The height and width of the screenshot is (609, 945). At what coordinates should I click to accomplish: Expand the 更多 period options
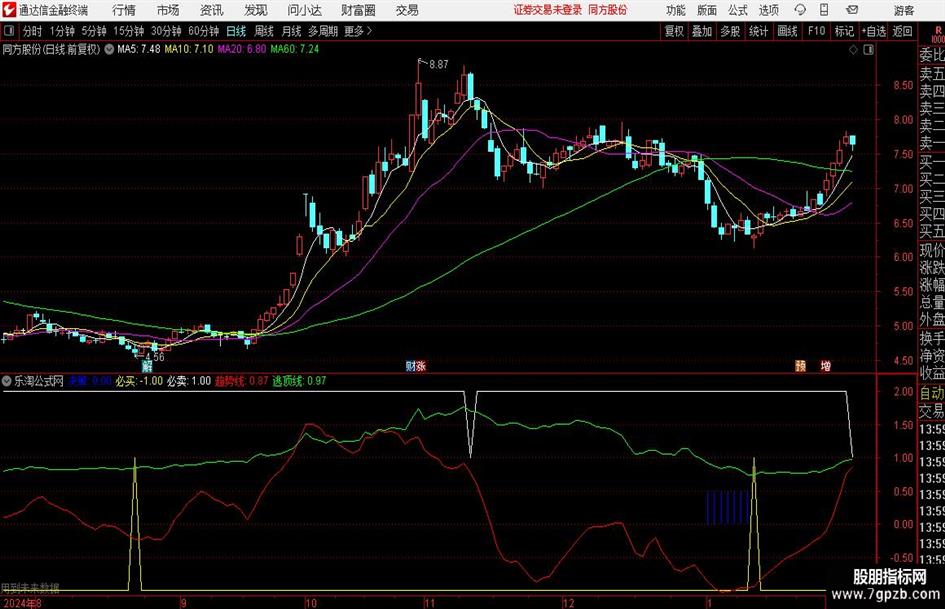358,31
